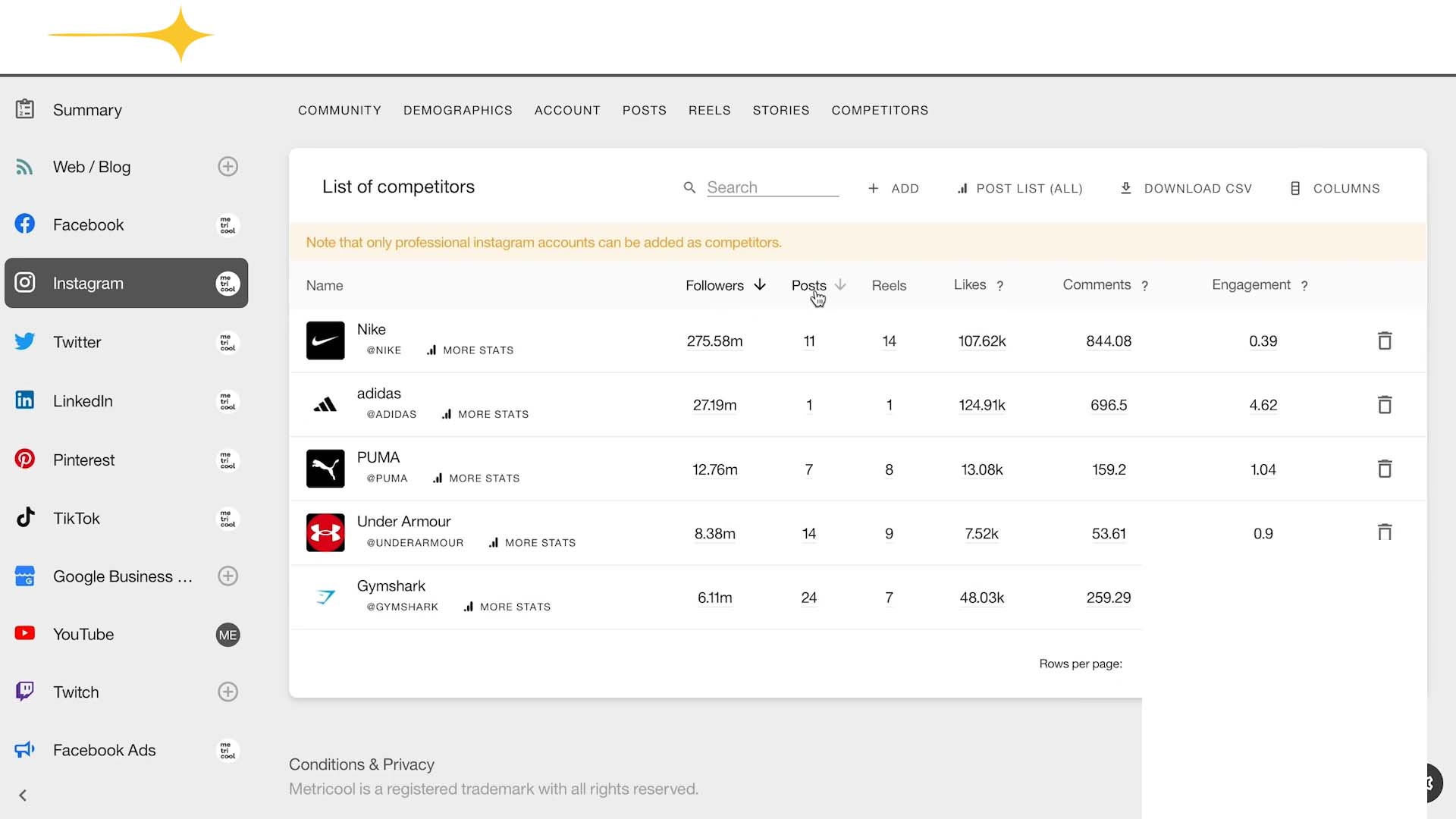
Task: Sort by Posts column
Action: point(818,285)
